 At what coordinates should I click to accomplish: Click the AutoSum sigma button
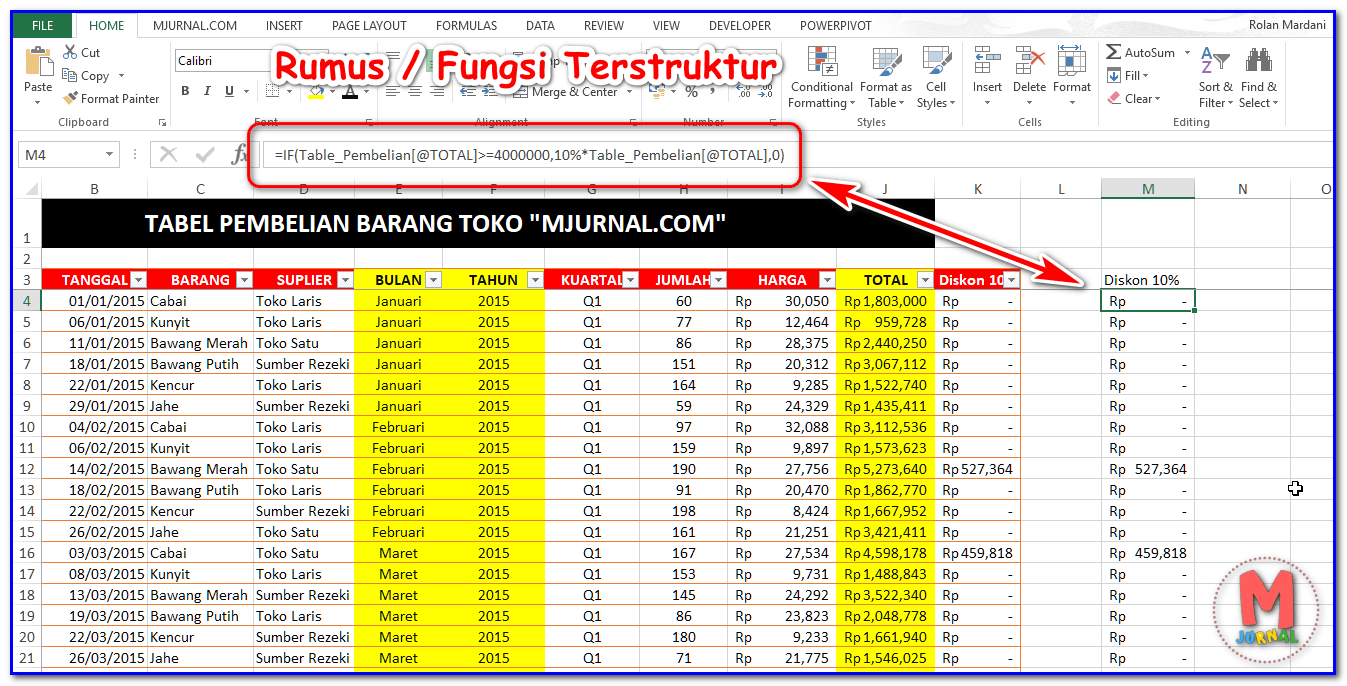1141,52
